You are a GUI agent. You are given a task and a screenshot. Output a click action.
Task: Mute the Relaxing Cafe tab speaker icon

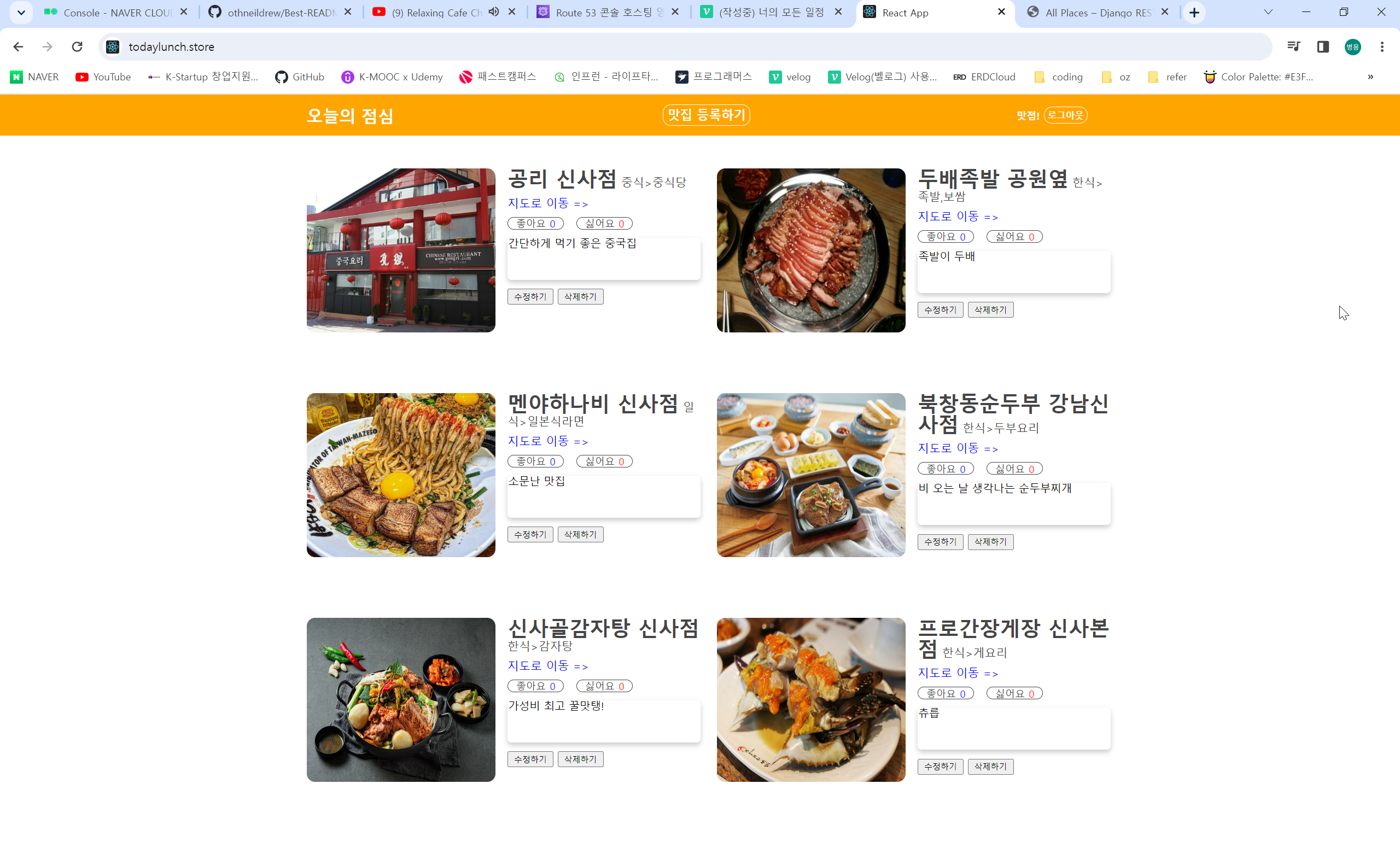click(x=494, y=12)
